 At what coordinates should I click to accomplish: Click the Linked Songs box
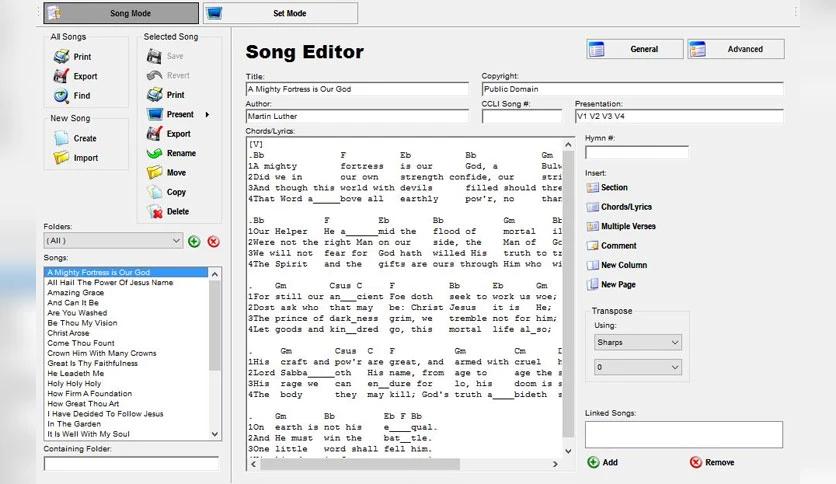(x=684, y=434)
